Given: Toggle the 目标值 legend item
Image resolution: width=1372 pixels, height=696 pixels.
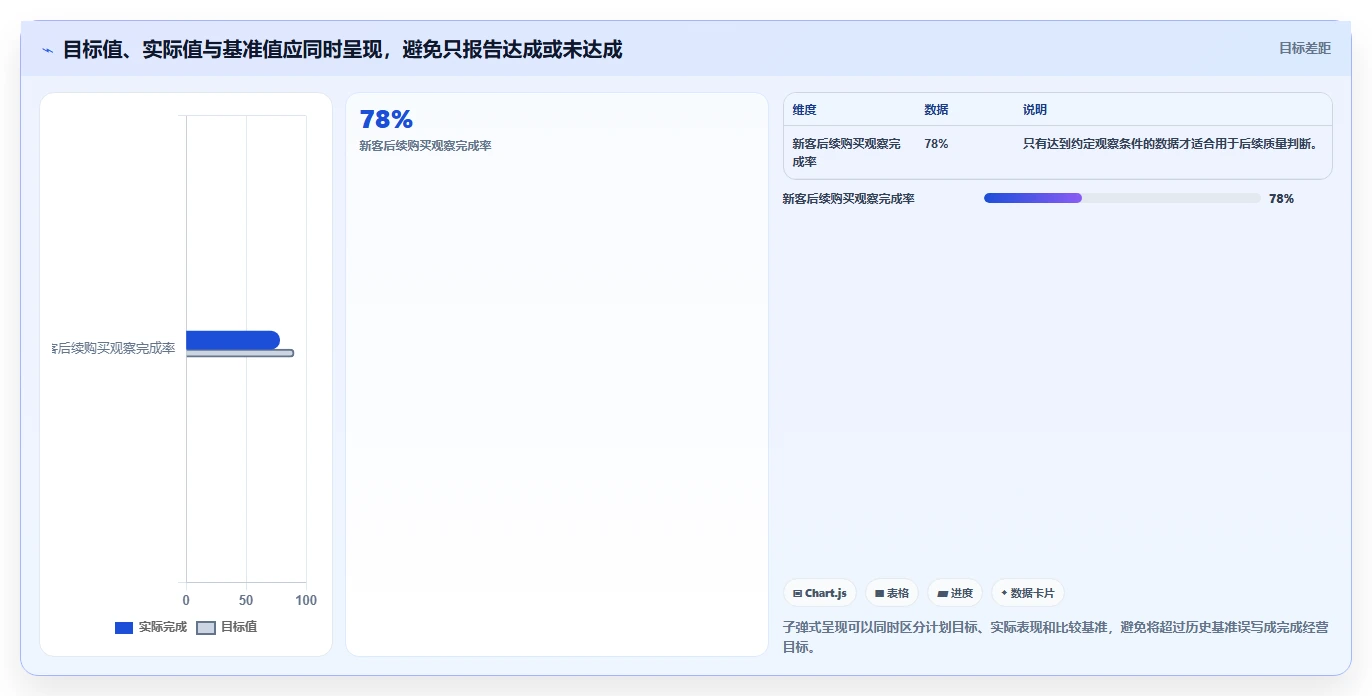Looking at the screenshot, I should click(226, 627).
